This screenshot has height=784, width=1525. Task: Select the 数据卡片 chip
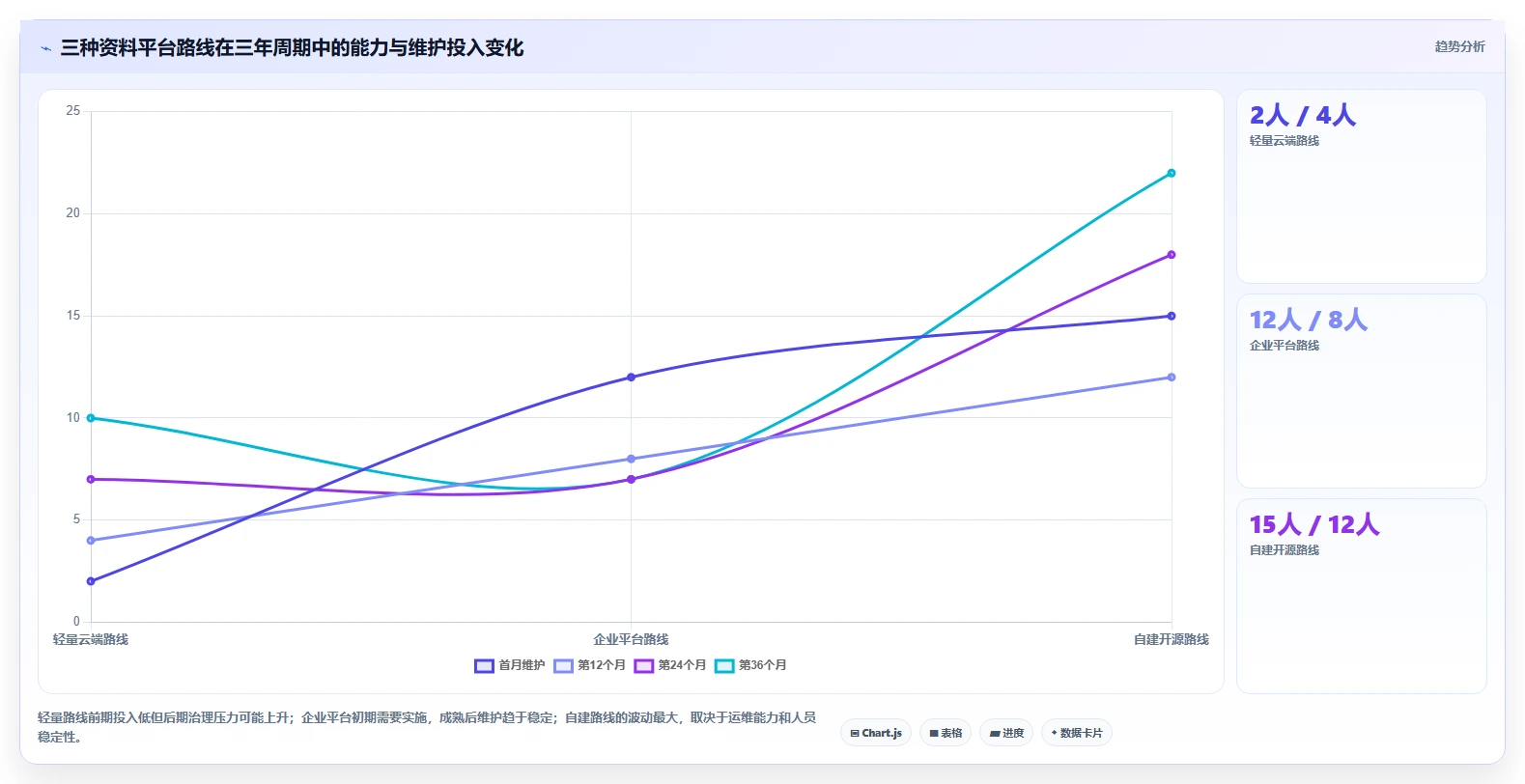tap(1077, 733)
